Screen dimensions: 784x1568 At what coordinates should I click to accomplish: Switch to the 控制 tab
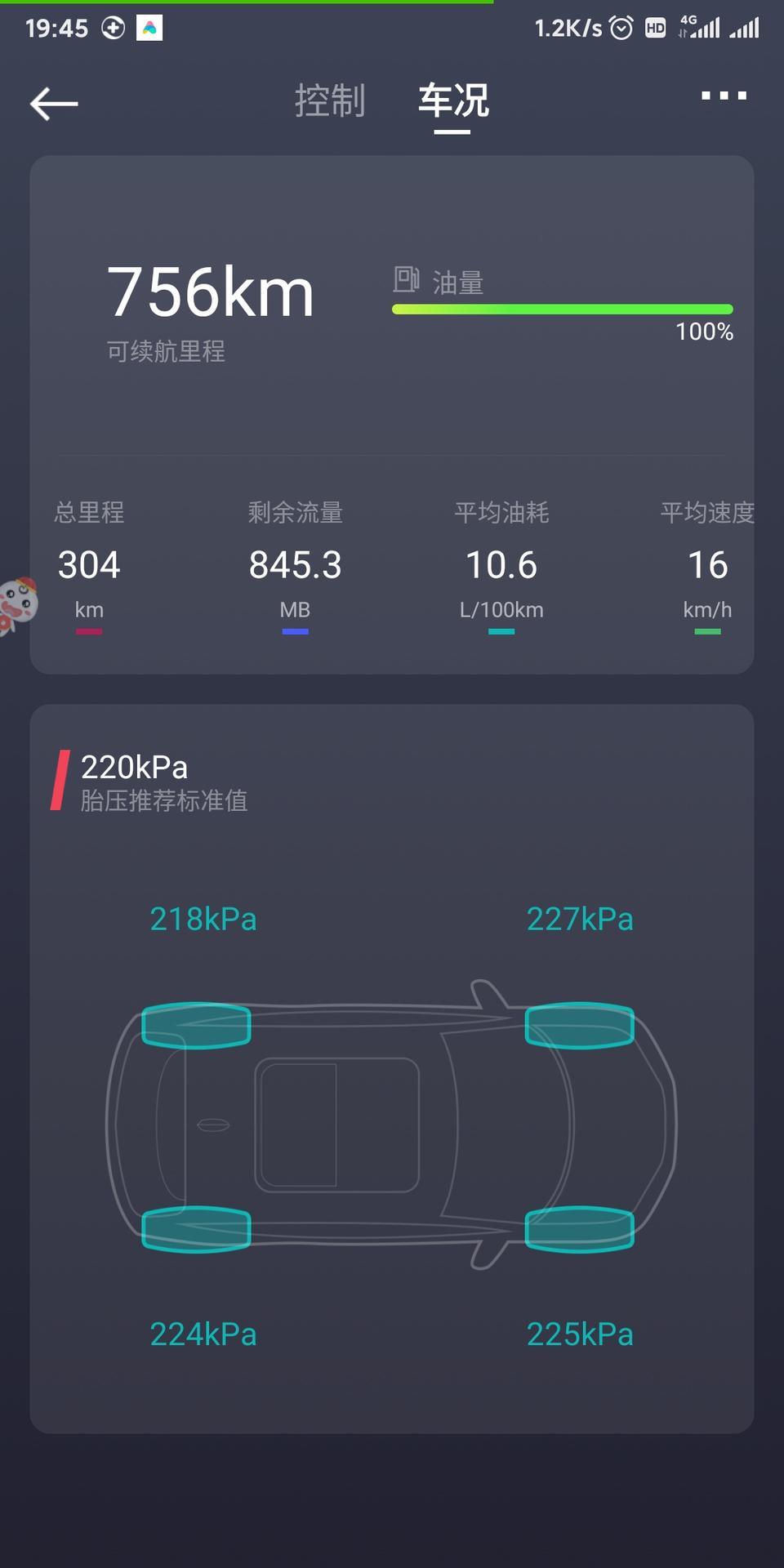[x=330, y=101]
